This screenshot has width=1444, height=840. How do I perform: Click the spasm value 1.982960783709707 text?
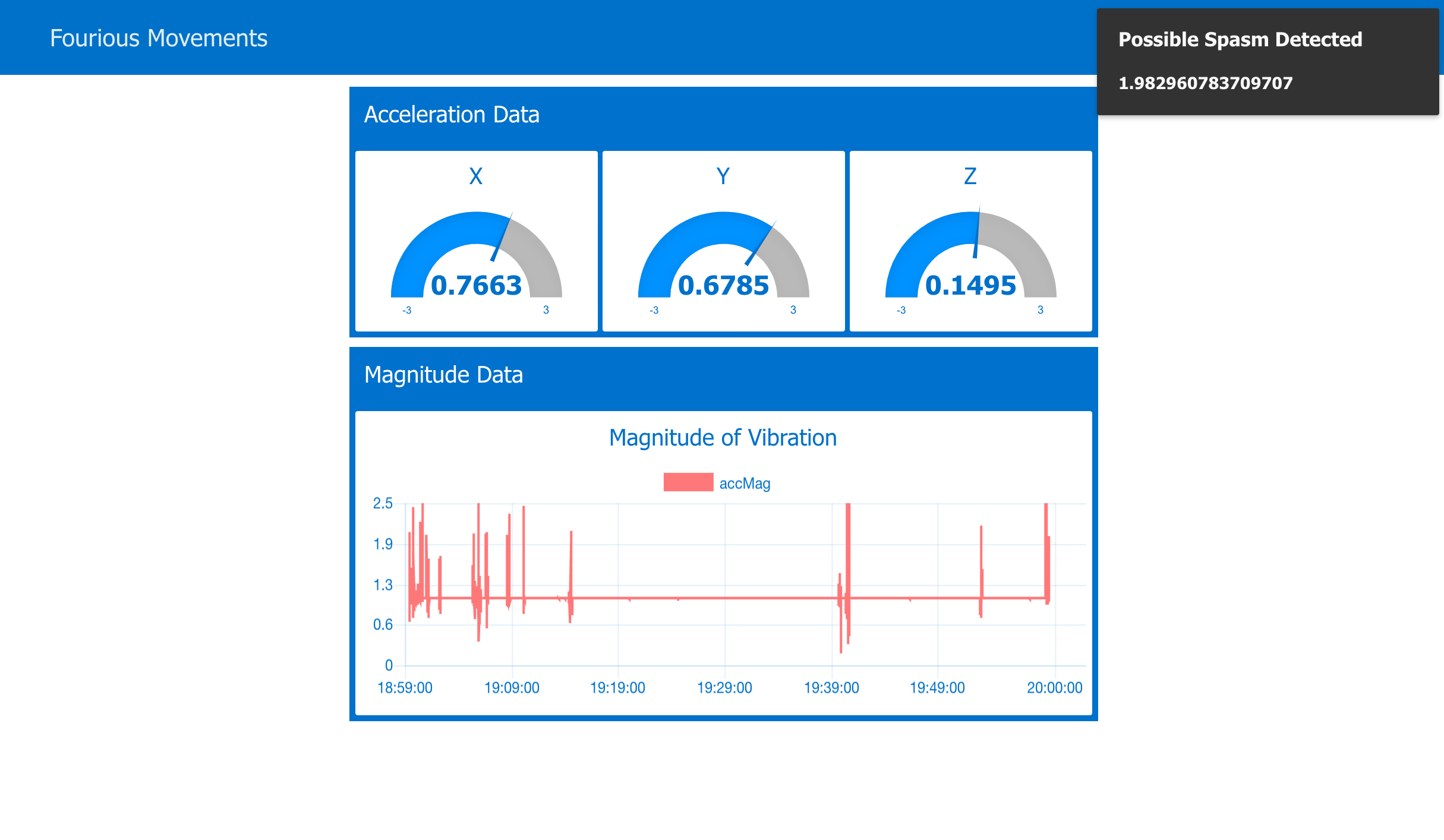pyautogui.click(x=1205, y=83)
